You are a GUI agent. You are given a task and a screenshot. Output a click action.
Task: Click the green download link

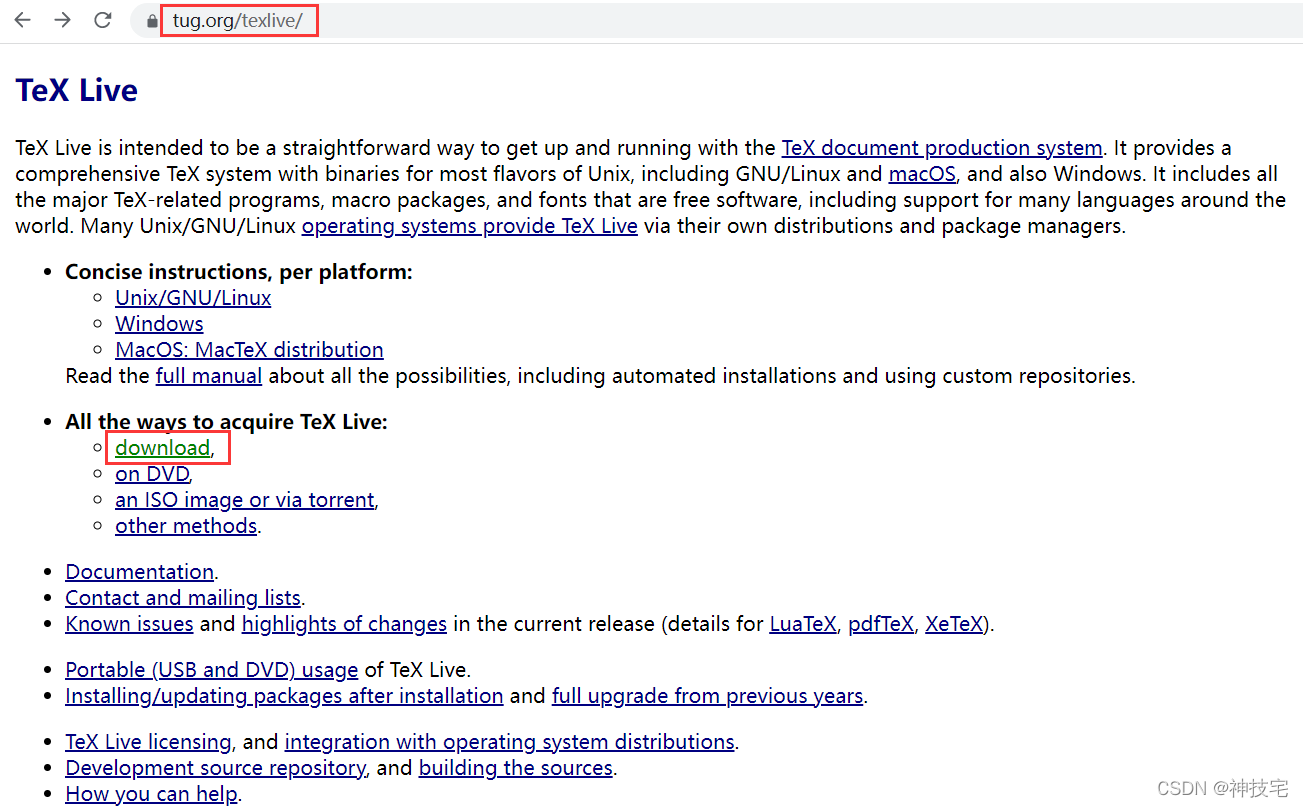pyautogui.click(x=162, y=448)
